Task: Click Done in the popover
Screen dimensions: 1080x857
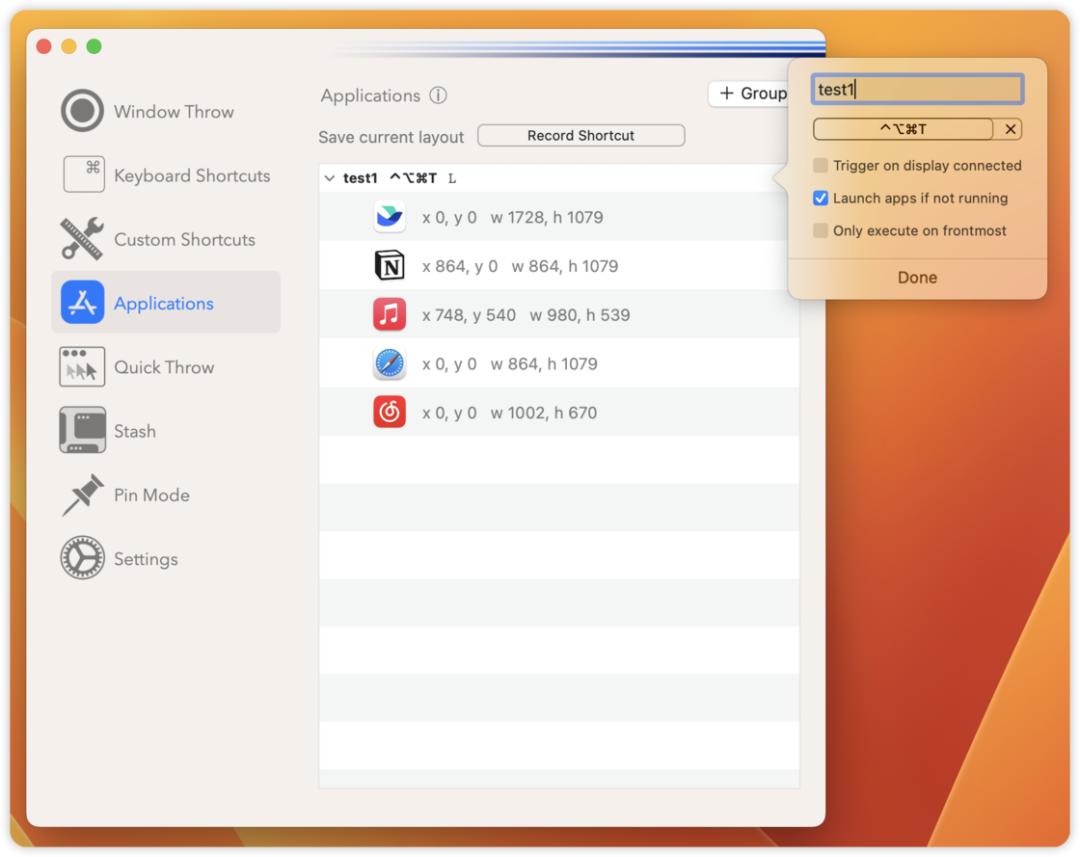Action: tap(917, 277)
